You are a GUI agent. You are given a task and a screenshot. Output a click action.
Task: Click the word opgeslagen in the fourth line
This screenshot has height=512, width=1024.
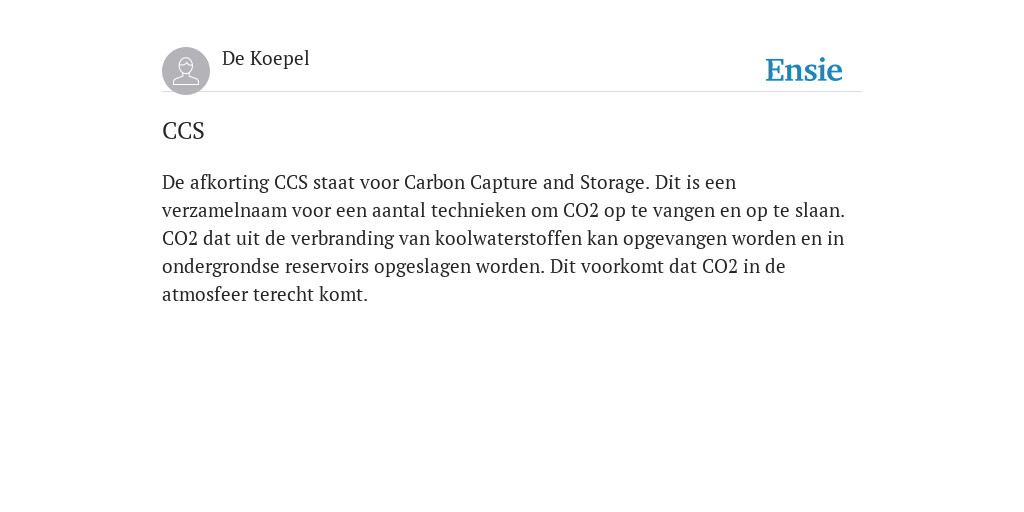(x=422, y=267)
